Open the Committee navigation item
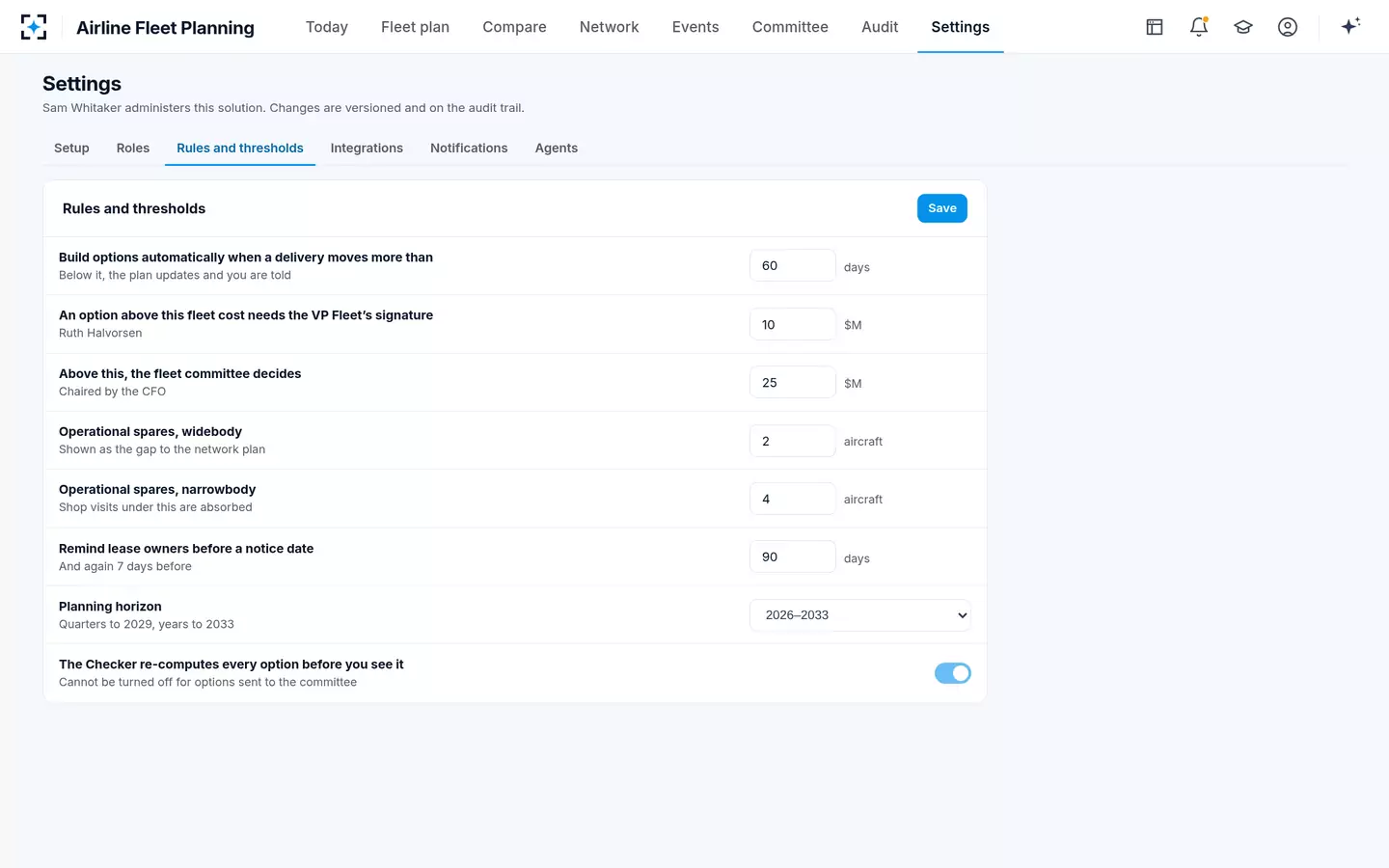The height and width of the screenshot is (868, 1389). (x=790, y=27)
